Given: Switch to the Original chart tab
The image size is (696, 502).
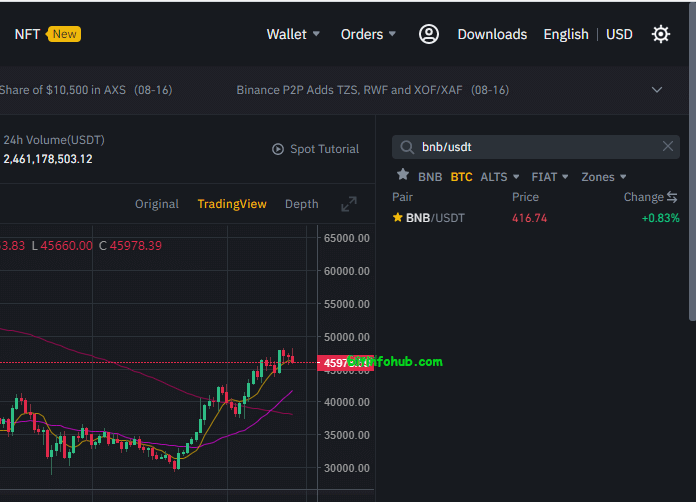Looking at the screenshot, I should click(157, 204).
